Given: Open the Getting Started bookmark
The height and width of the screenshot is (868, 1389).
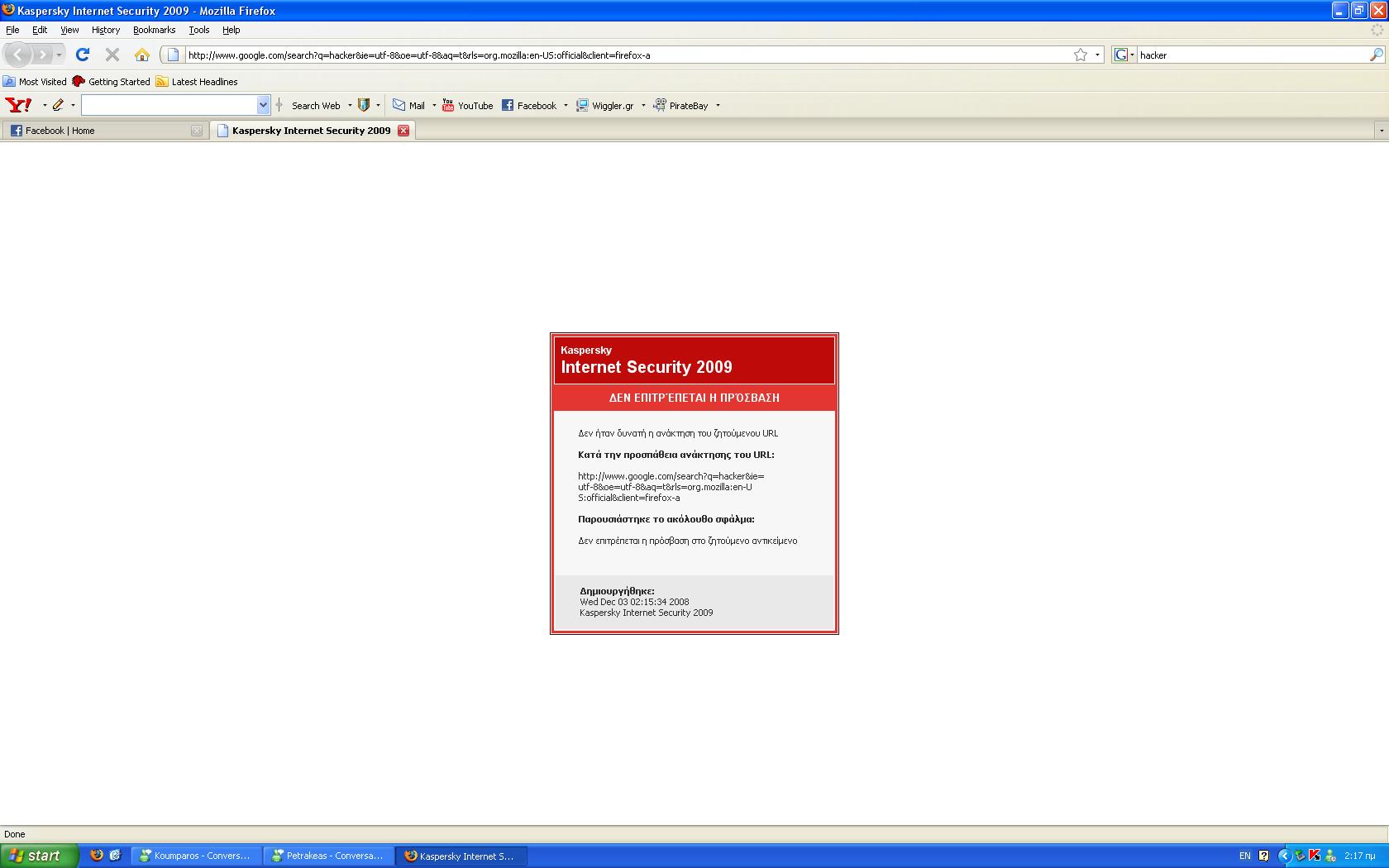Looking at the screenshot, I should coord(111,81).
